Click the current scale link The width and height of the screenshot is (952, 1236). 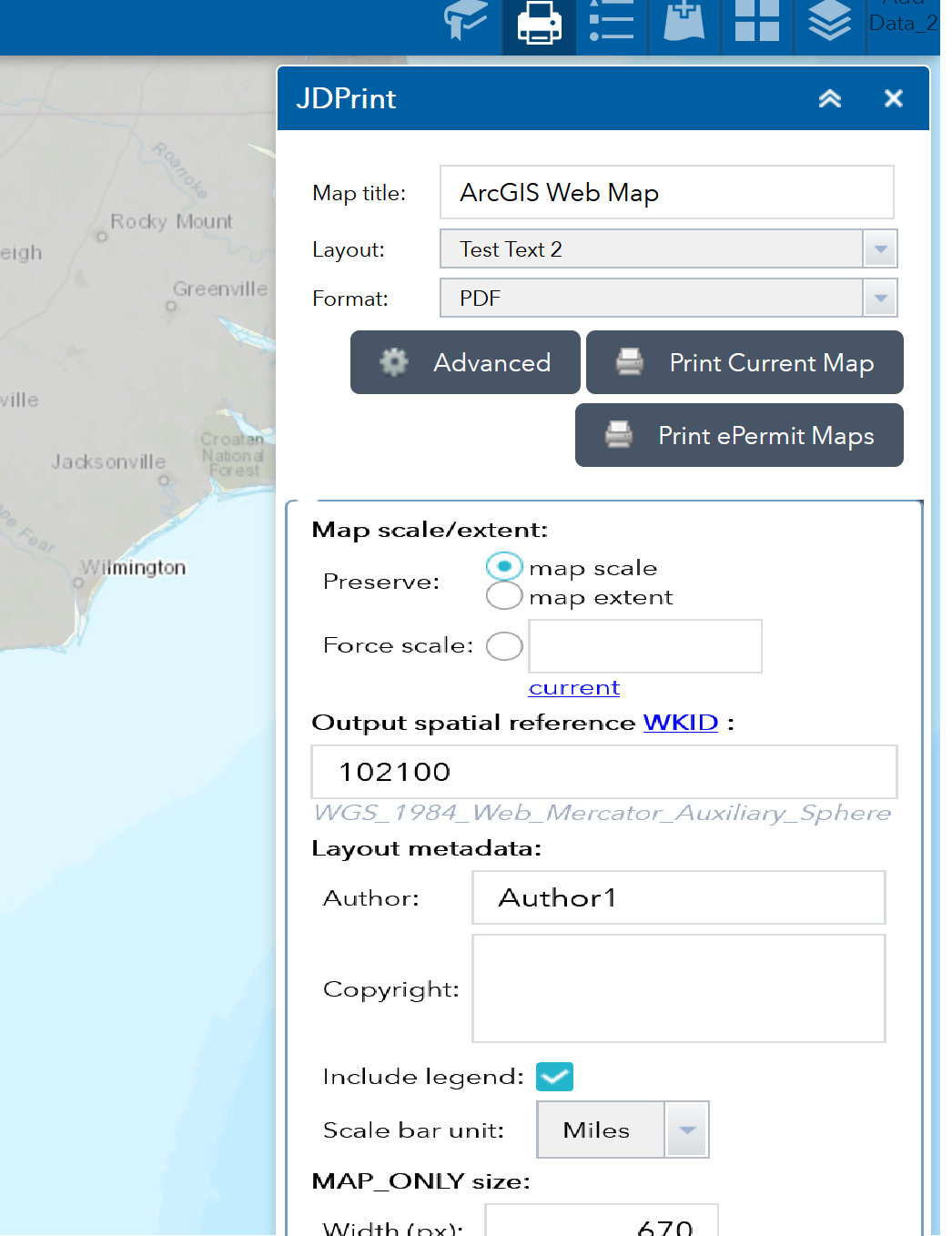point(573,687)
